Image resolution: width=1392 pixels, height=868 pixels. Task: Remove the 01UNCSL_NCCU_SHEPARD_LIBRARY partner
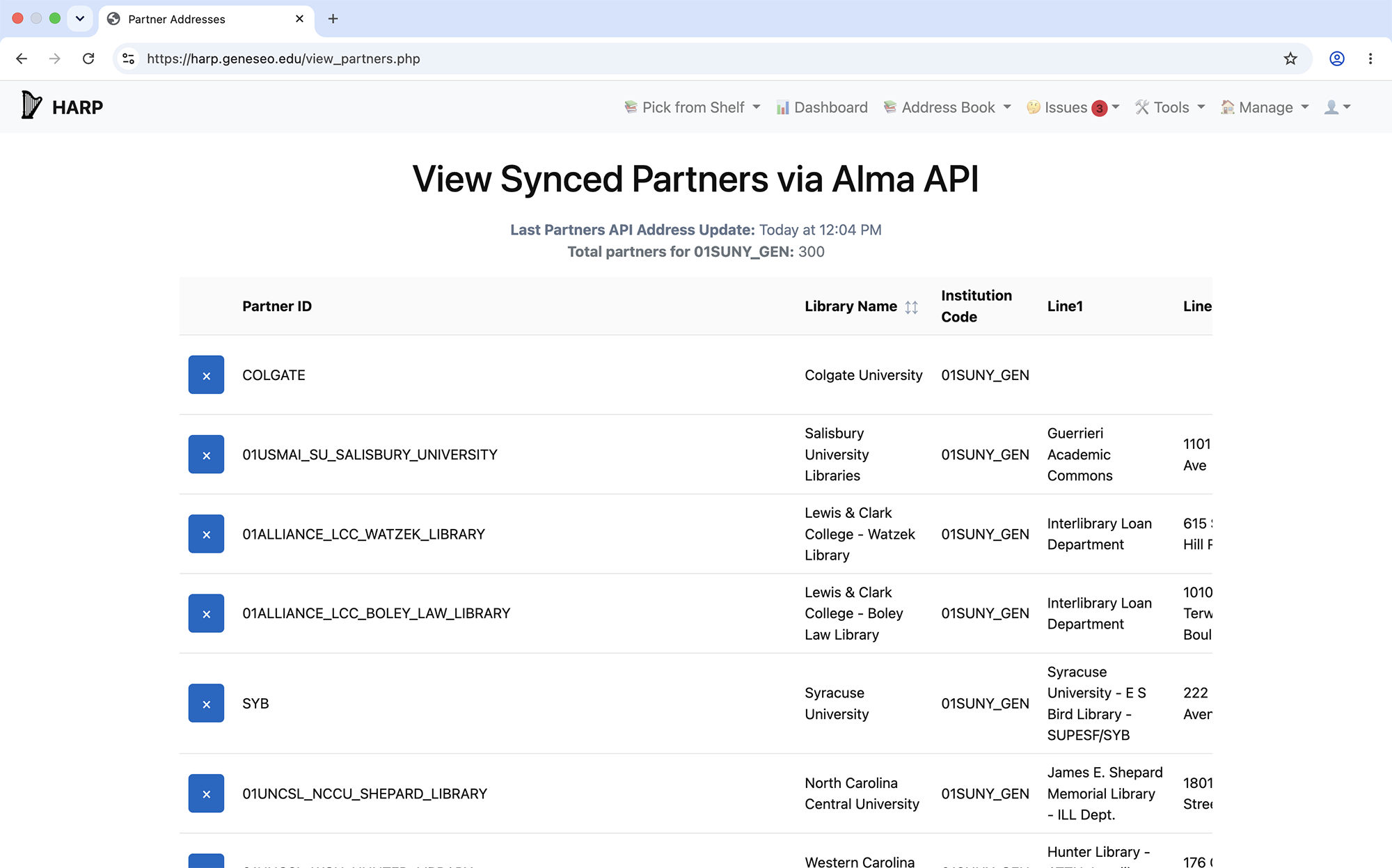206,794
